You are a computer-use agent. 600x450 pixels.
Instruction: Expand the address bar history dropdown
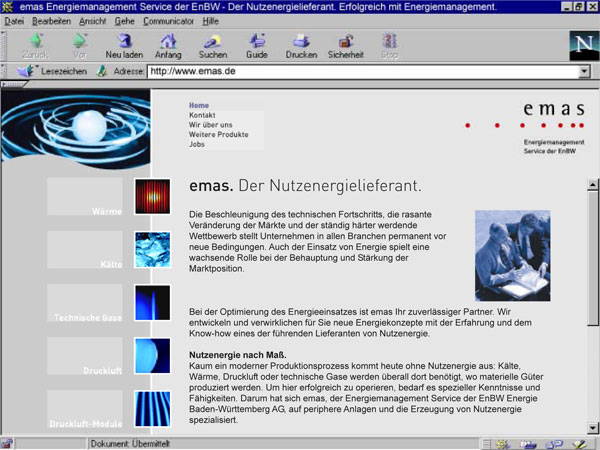(584, 71)
